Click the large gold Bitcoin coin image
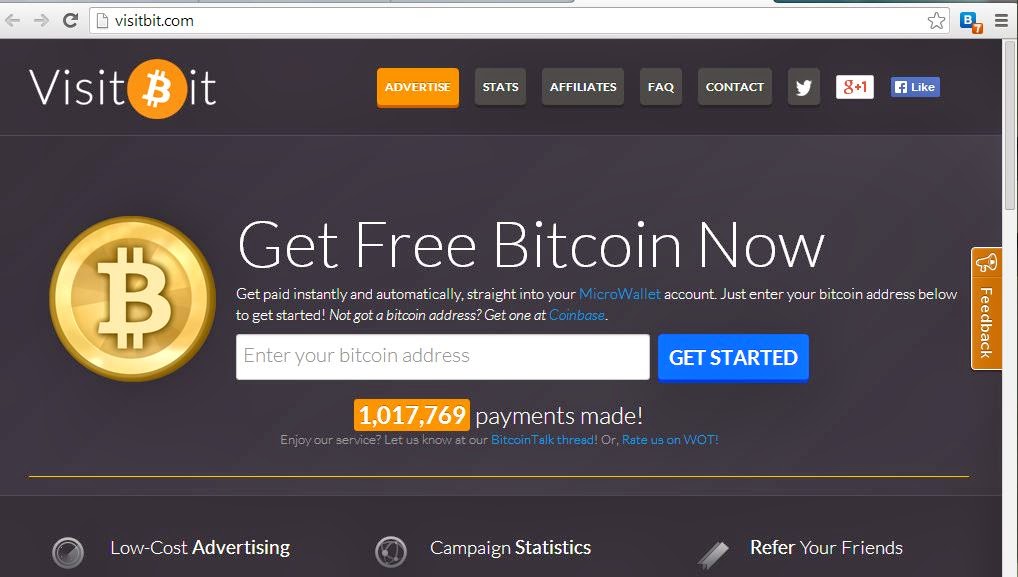Screen dimensions: 1018x577 pyautogui.click(x=132, y=299)
